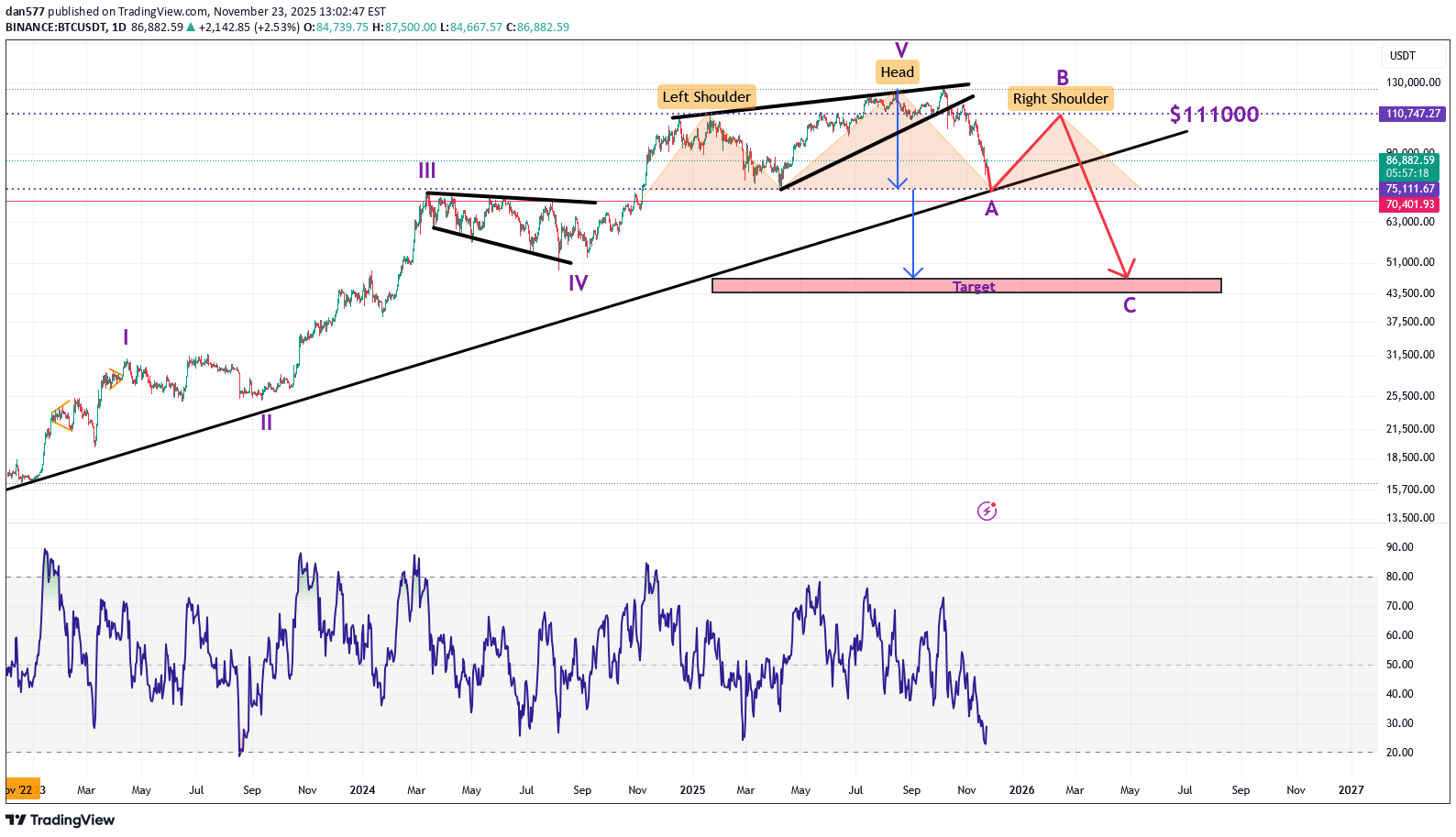The width and height of the screenshot is (1456, 837).
Task: Click the circled lightning bolt icon
Action: [x=987, y=511]
